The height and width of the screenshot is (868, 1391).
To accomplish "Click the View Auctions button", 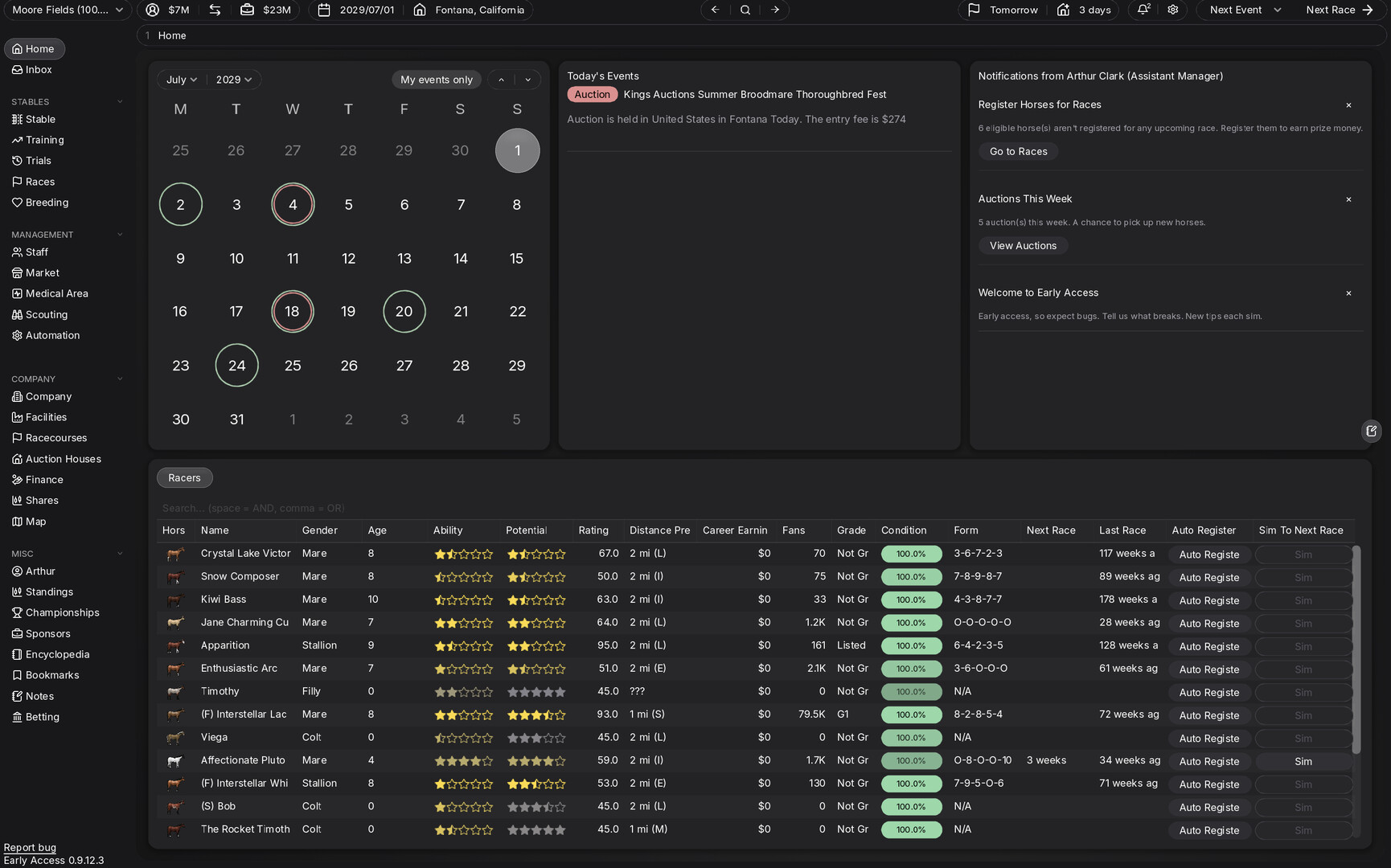I will pyautogui.click(x=1023, y=245).
